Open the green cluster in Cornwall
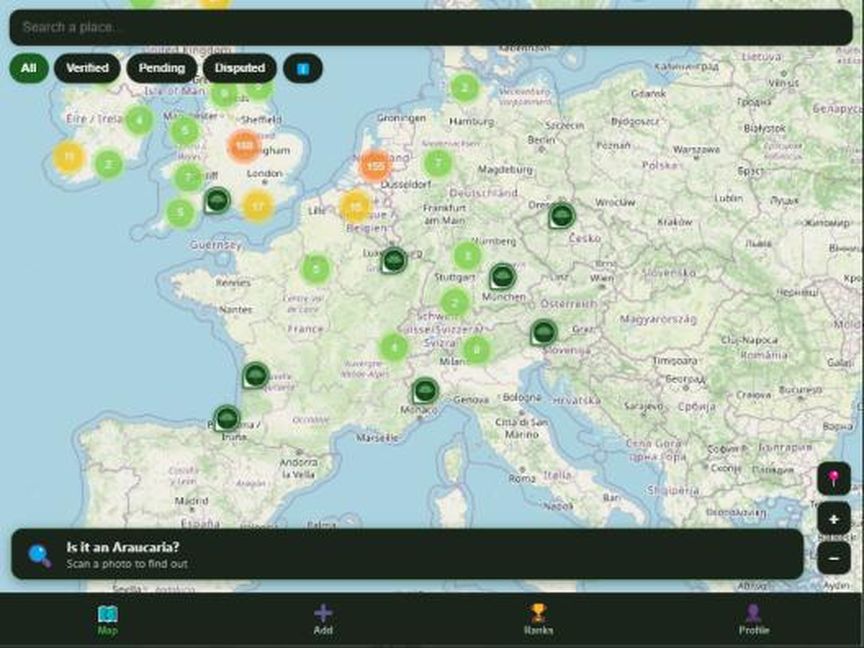This screenshot has height=648, width=864. pos(180,213)
